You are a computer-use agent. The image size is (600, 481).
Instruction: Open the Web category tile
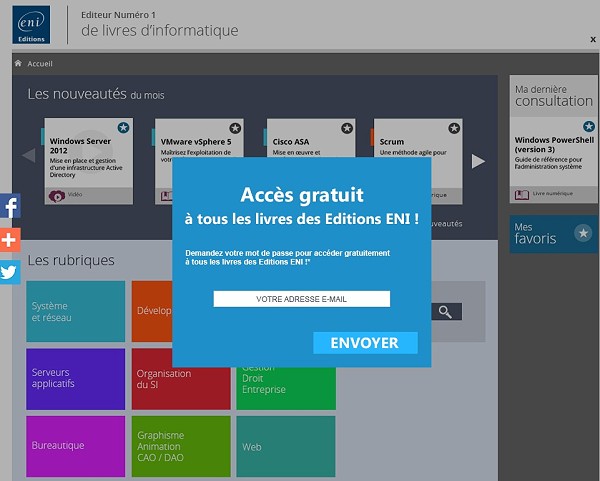pos(286,447)
